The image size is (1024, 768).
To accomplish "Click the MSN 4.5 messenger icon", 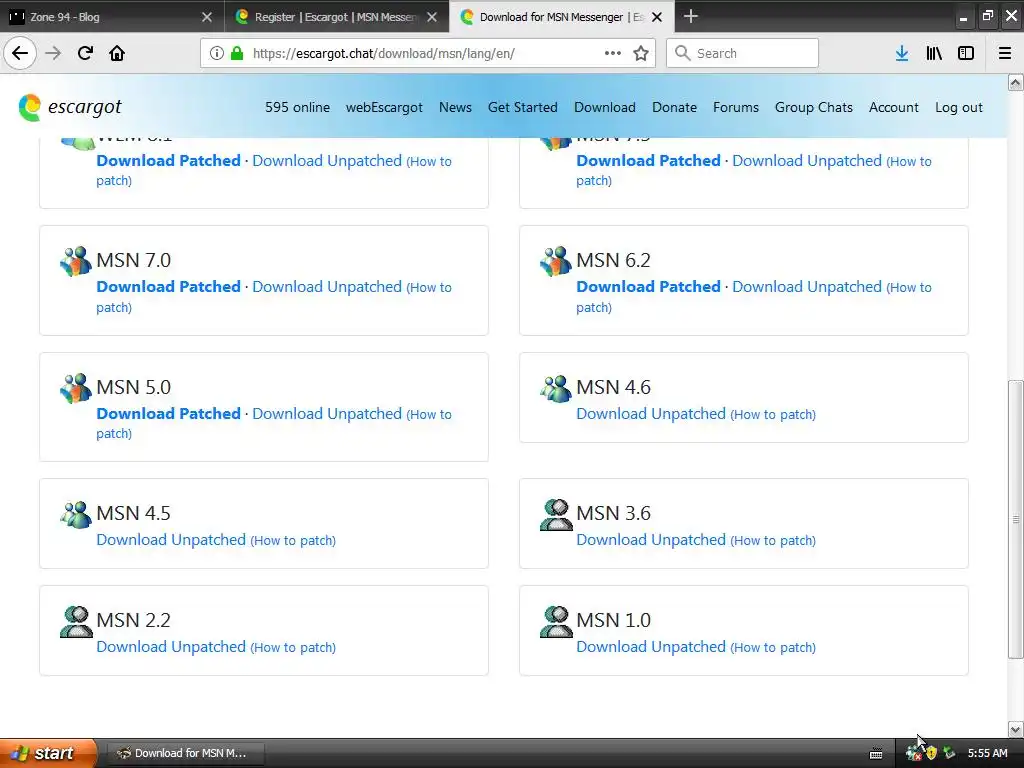I will (x=76, y=514).
